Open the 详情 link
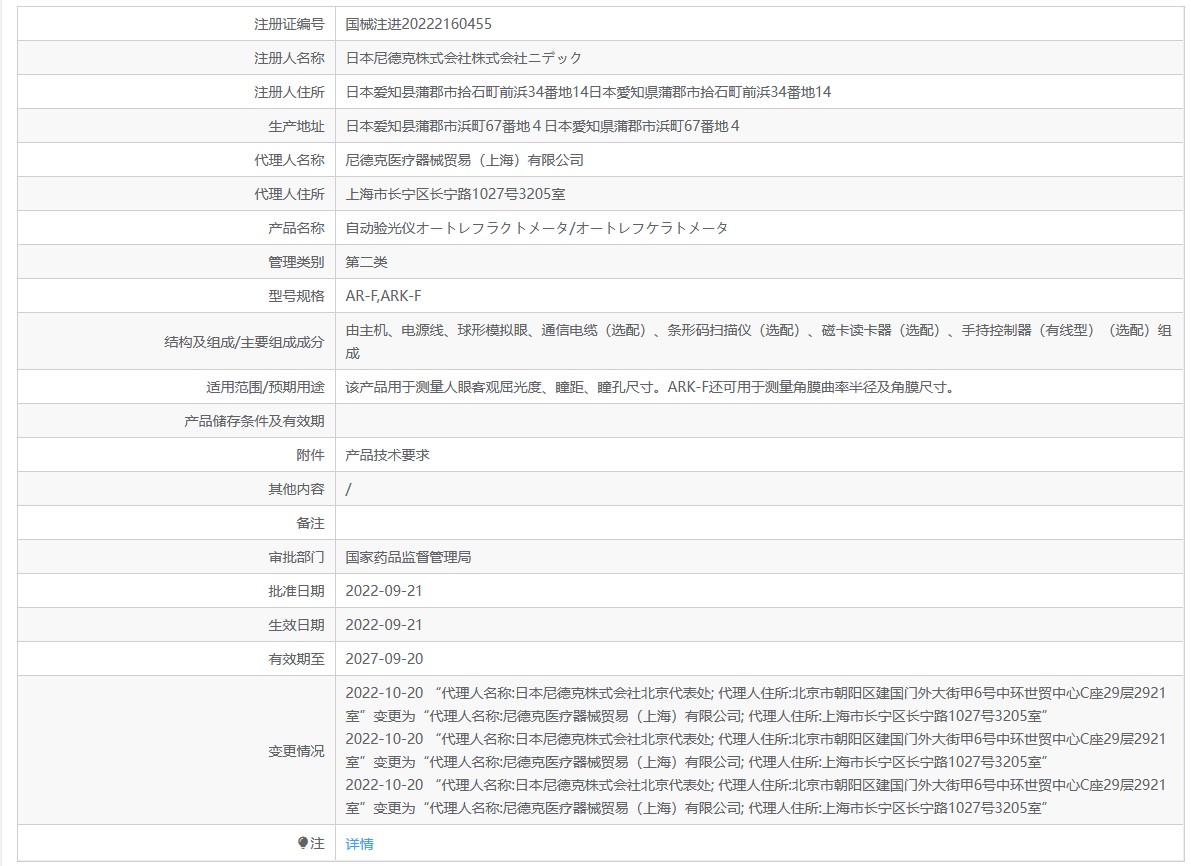 [x=359, y=844]
